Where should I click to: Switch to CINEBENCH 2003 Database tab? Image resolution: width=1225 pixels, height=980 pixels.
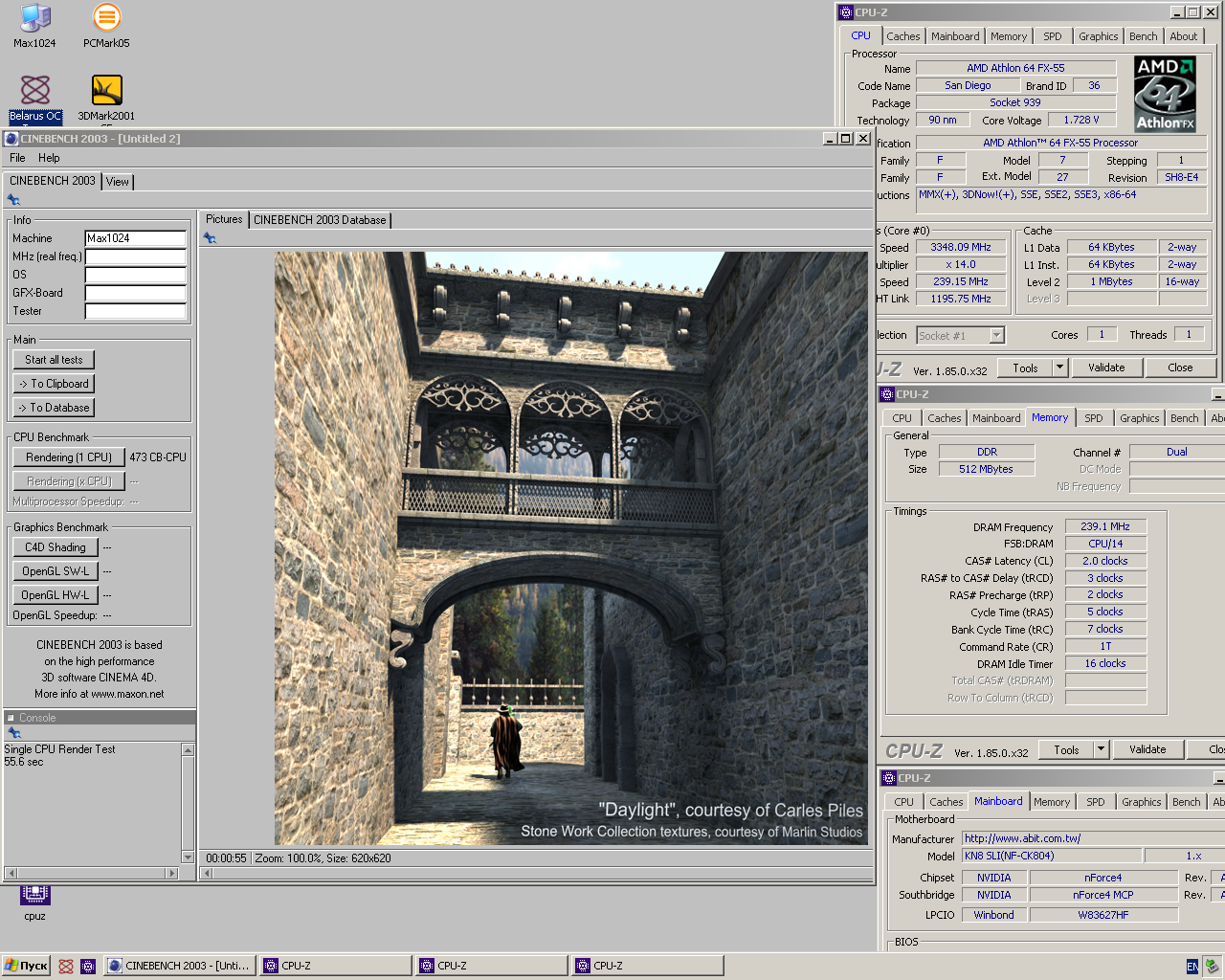point(320,220)
